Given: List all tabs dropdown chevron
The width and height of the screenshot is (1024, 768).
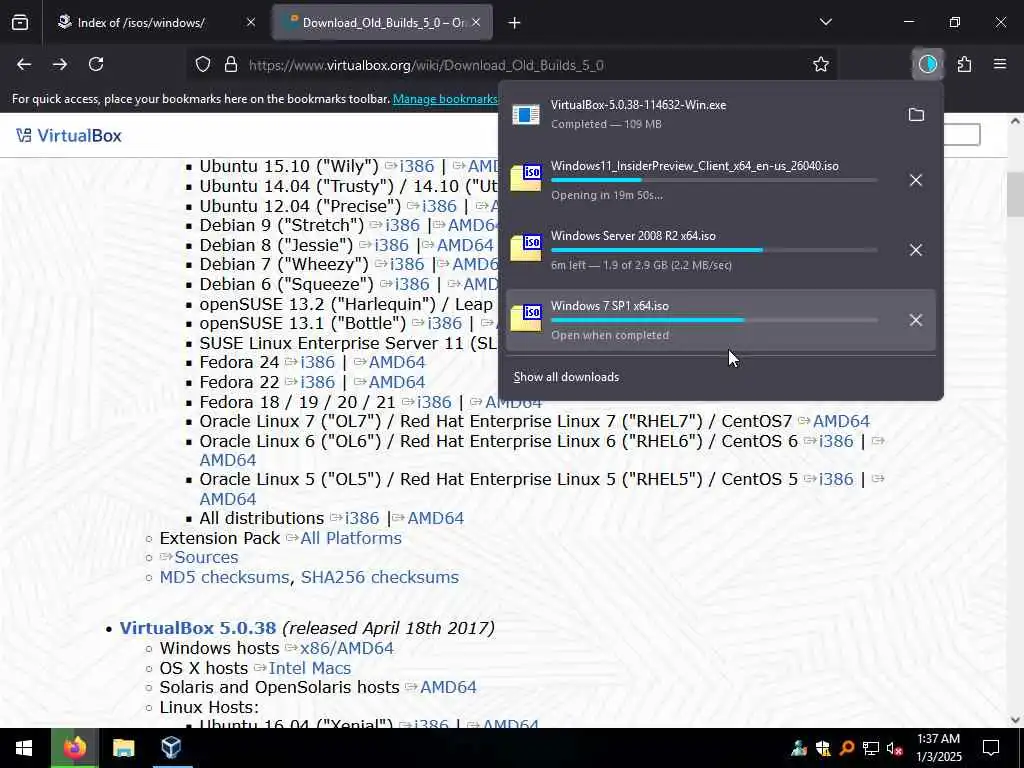Looking at the screenshot, I should tap(825, 22).
